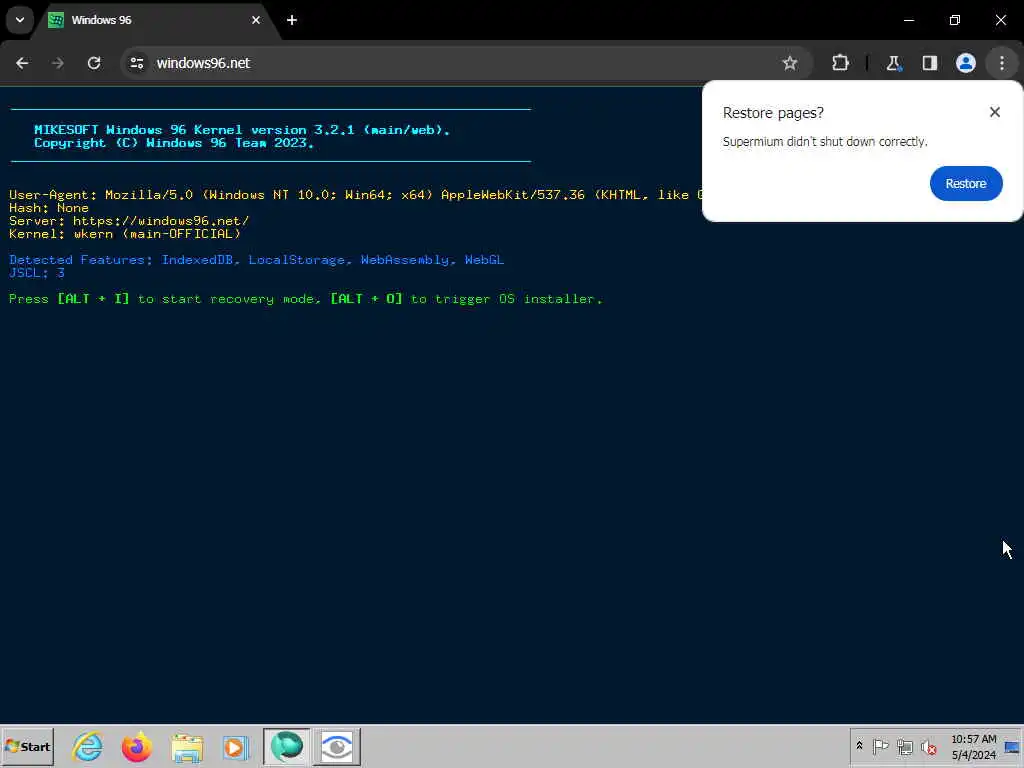
Task: Open the tab search dropdown arrow
Action: [x=20, y=20]
